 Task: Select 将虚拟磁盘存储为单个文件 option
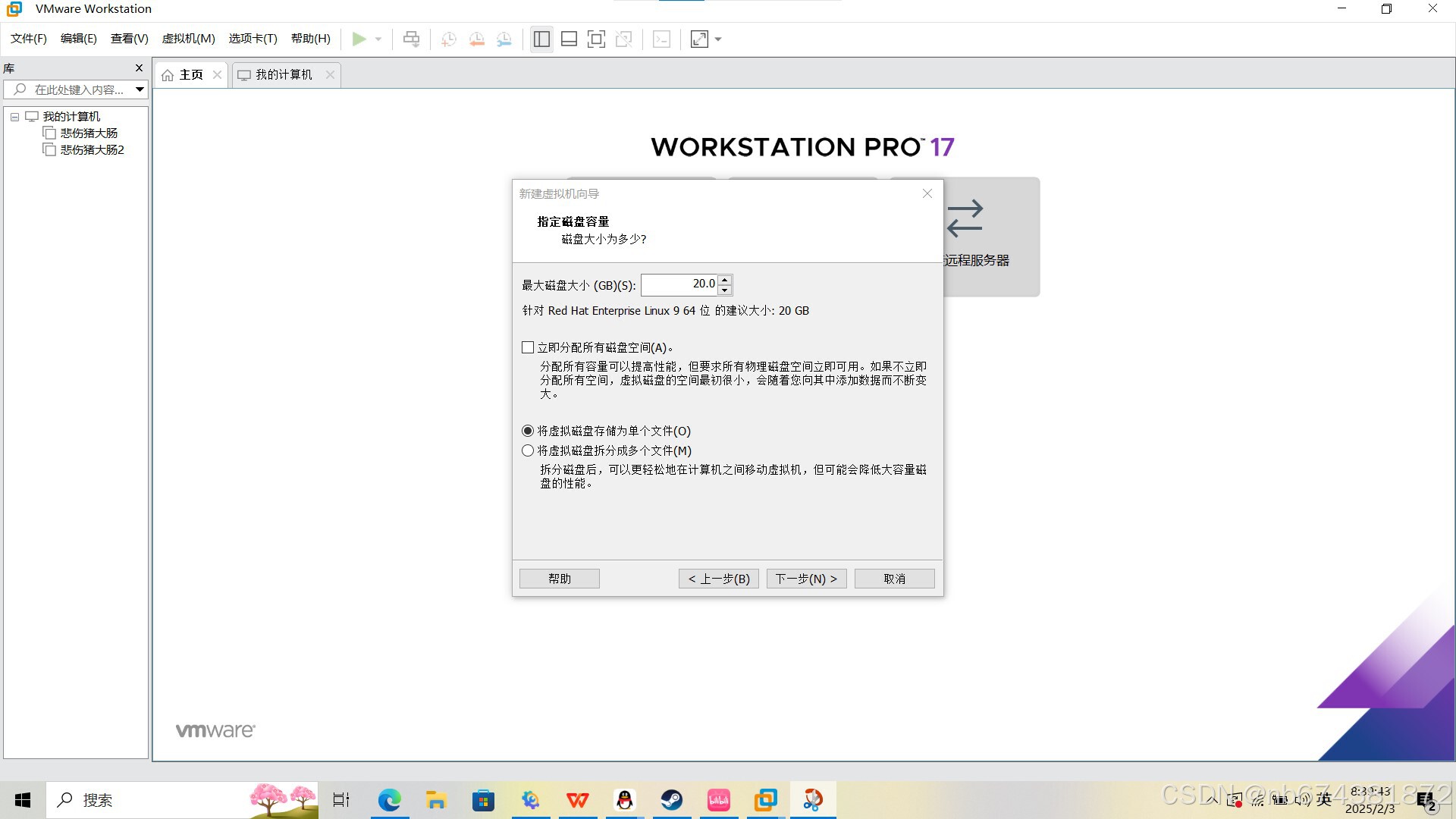[528, 430]
